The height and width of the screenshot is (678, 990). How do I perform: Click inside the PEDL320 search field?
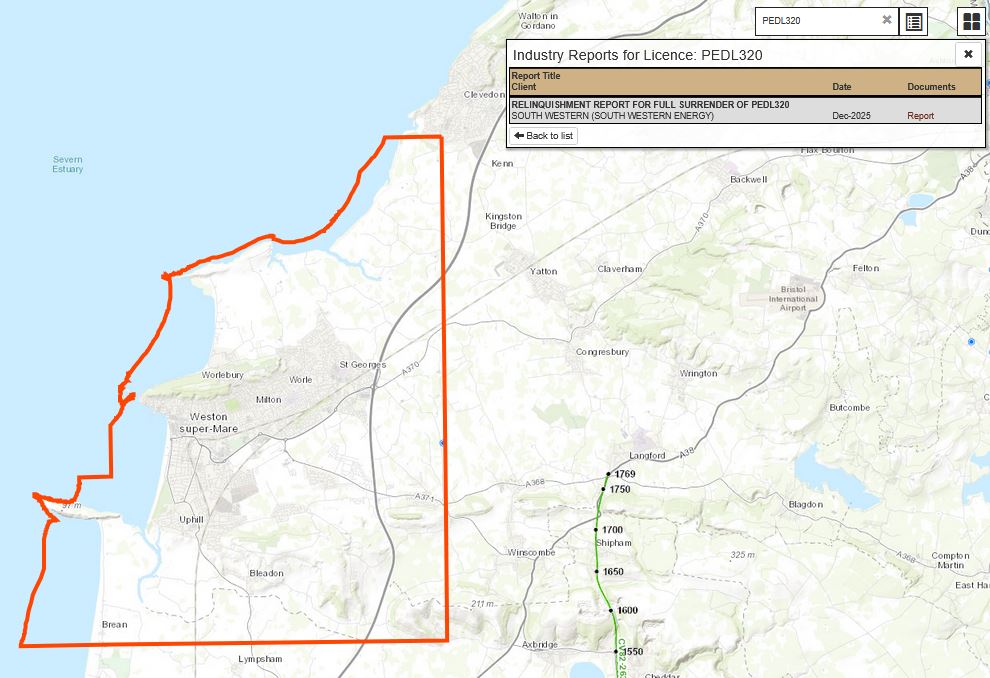pos(815,20)
